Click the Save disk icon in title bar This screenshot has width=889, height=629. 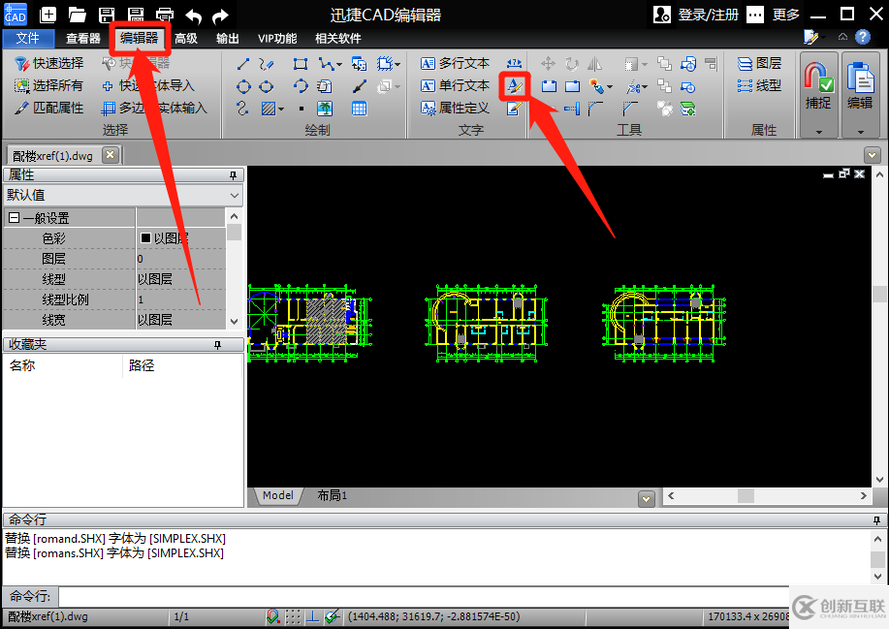pyautogui.click(x=107, y=15)
